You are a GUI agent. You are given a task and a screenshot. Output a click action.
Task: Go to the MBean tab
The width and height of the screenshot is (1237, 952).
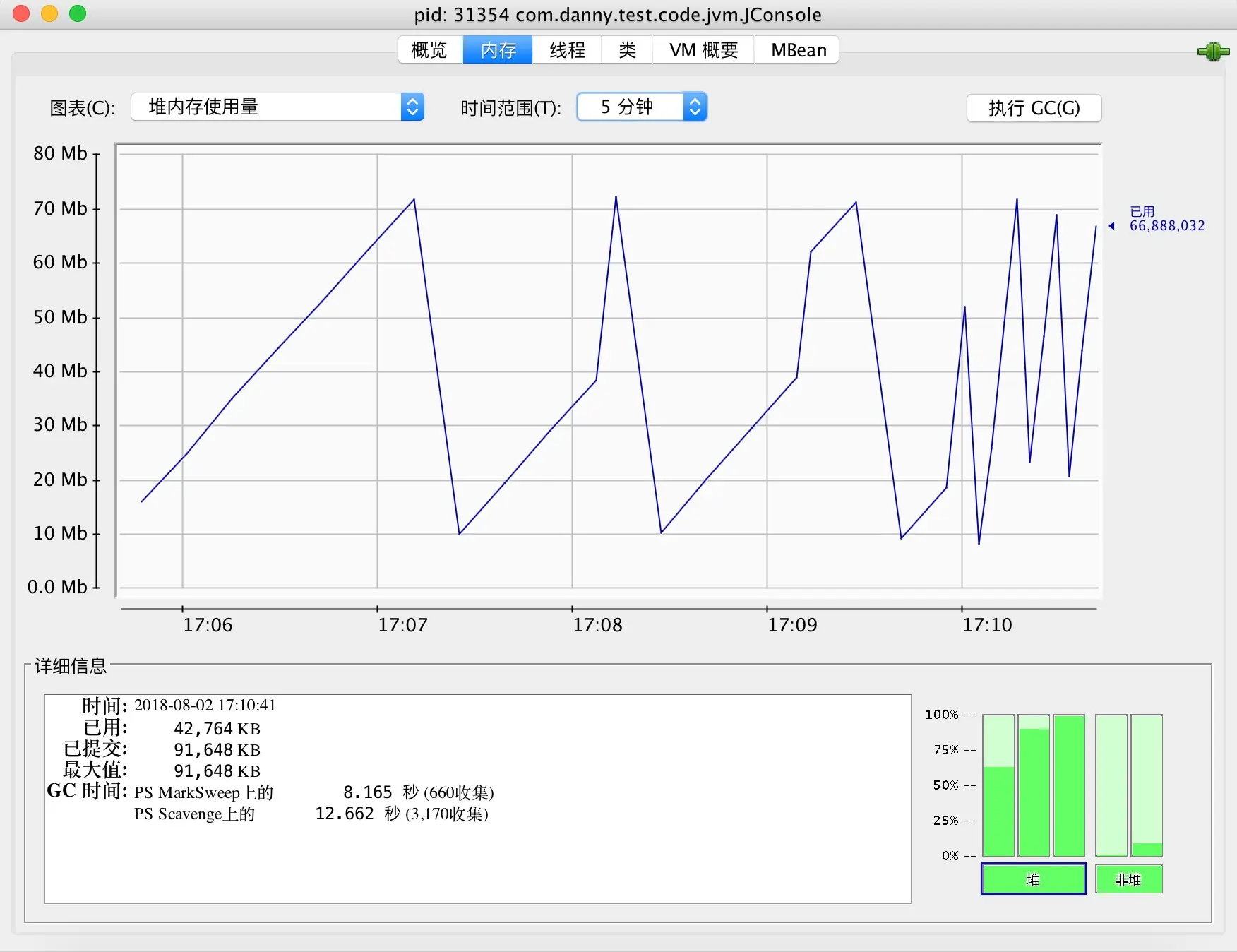pos(798,50)
